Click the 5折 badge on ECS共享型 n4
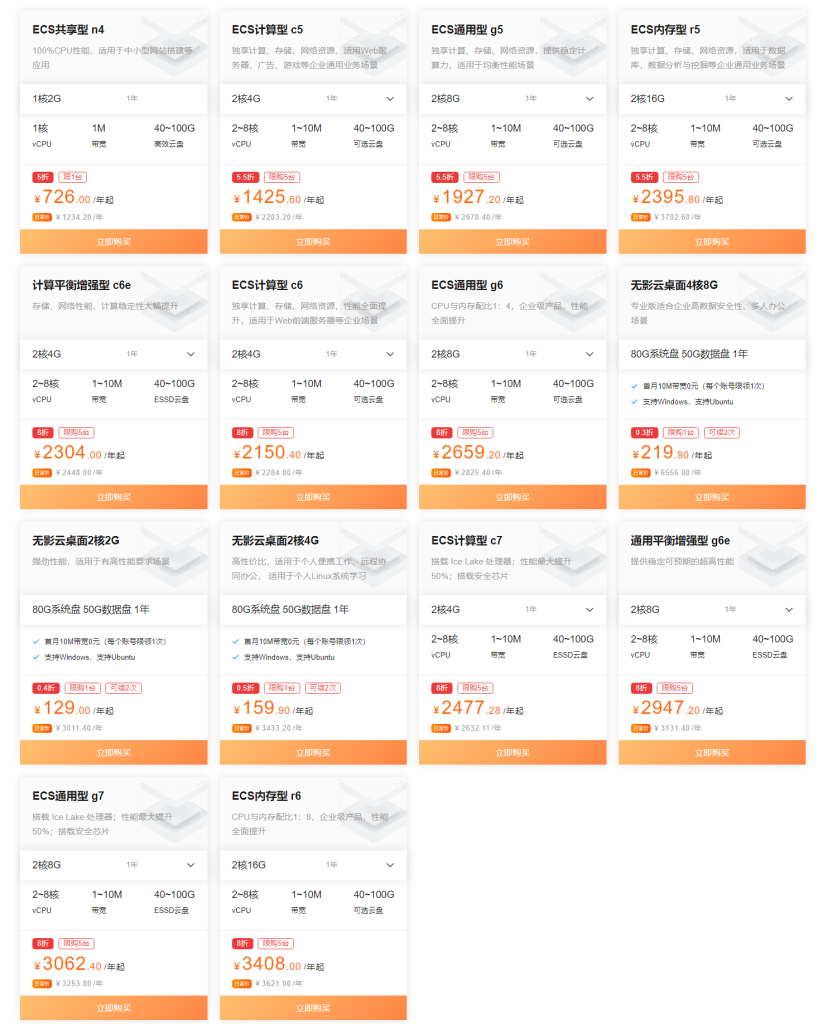The image size is (823, 1024). pyautogui.click(x=43, y=177)
